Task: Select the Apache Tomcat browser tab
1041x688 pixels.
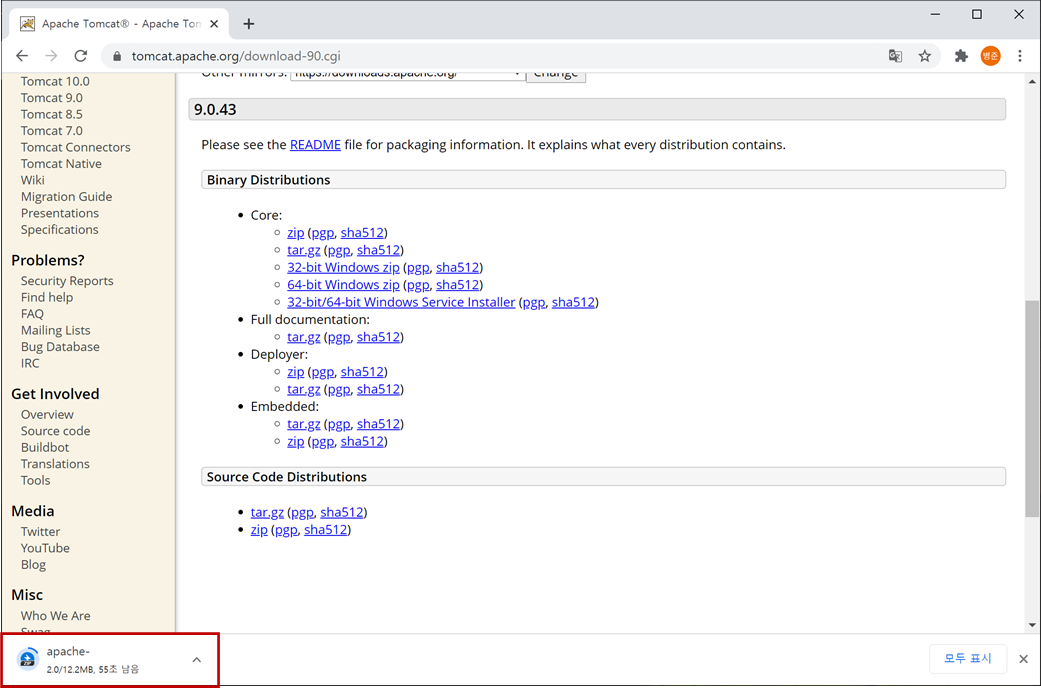Action: 117,24
